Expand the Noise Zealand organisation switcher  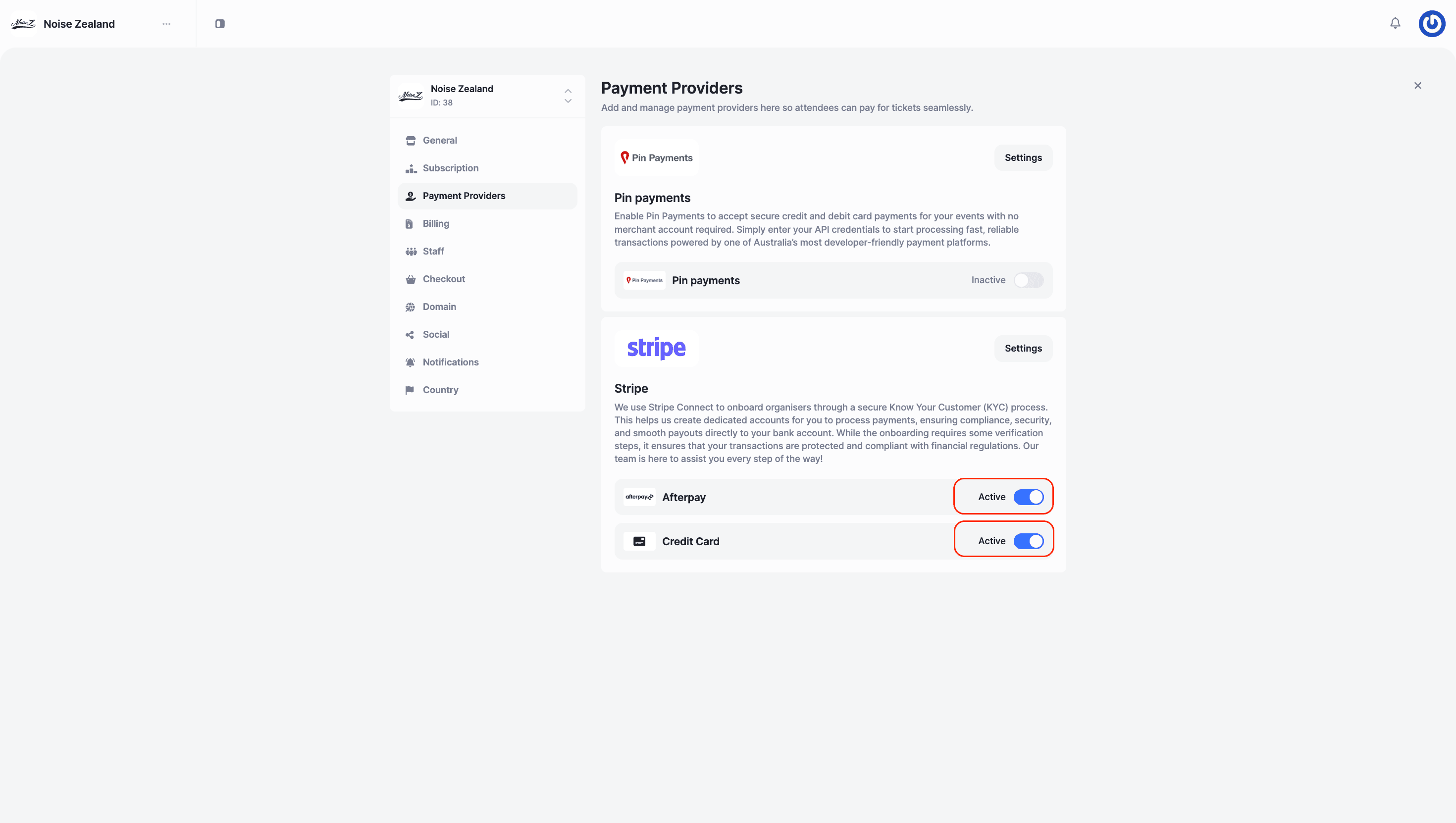click(568, 96)
